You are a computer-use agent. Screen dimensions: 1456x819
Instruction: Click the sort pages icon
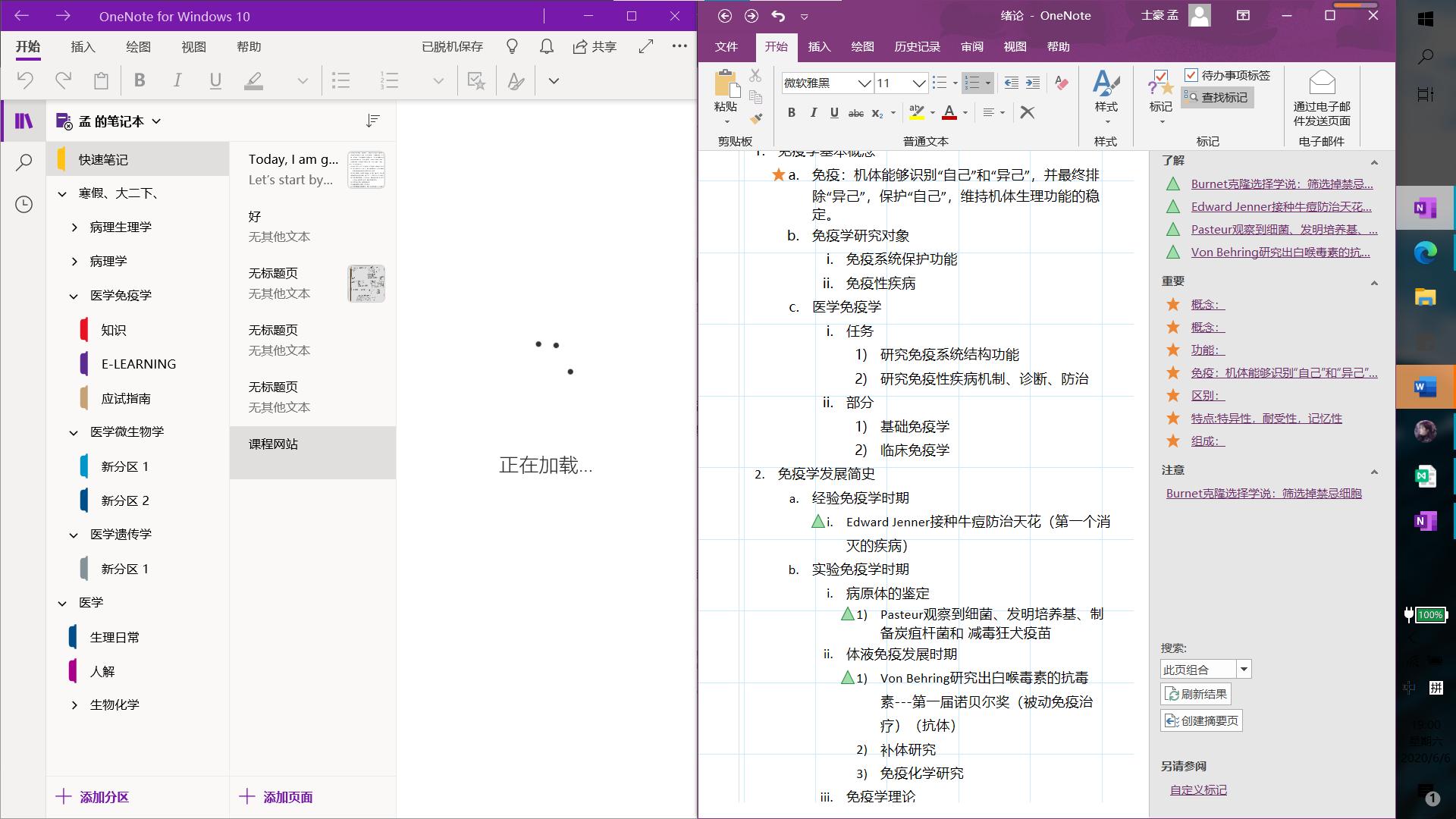[x=372, y=121]
